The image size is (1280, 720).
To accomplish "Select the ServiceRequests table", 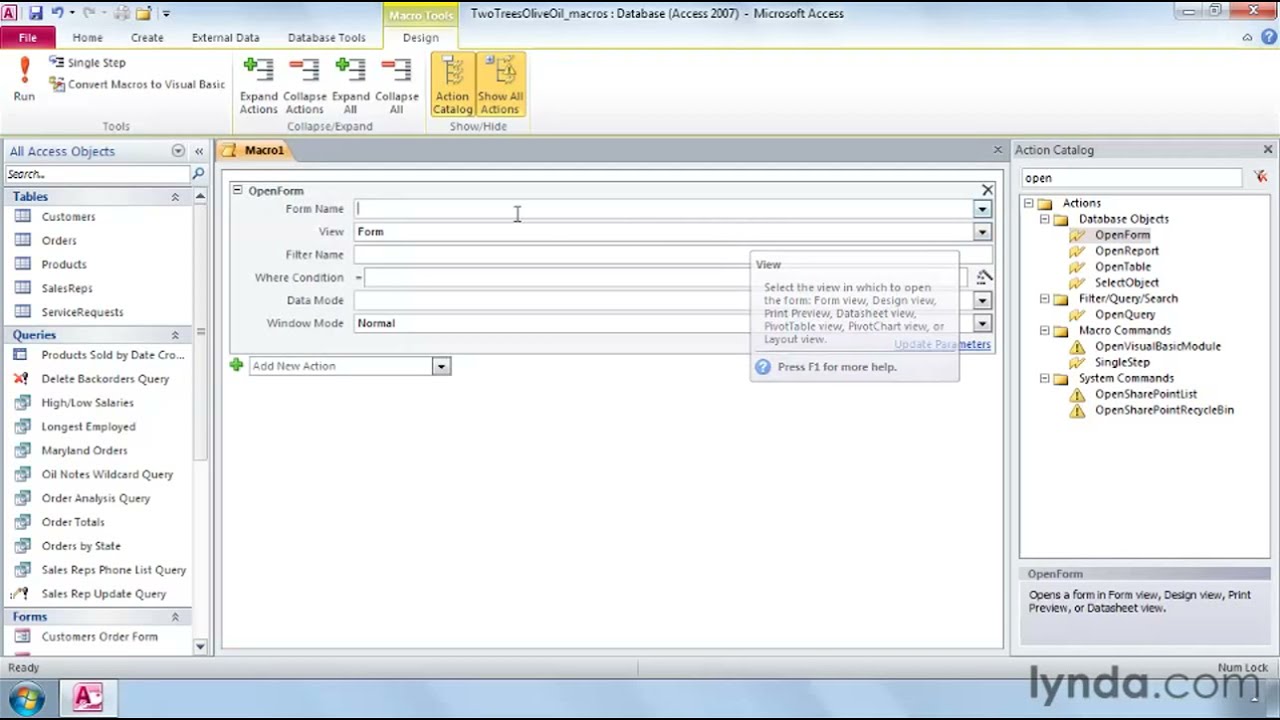I will 82,313.
